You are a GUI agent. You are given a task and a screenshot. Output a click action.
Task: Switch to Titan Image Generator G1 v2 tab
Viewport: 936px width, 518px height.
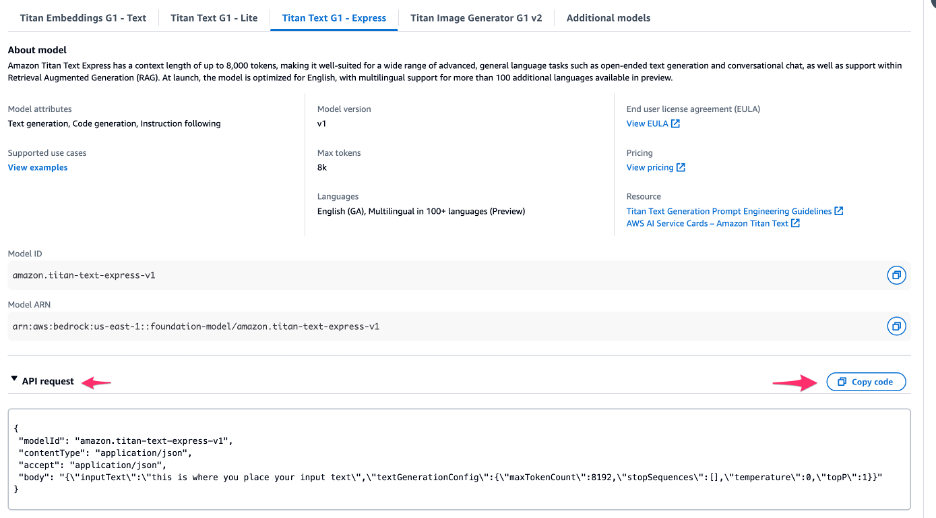476,18
